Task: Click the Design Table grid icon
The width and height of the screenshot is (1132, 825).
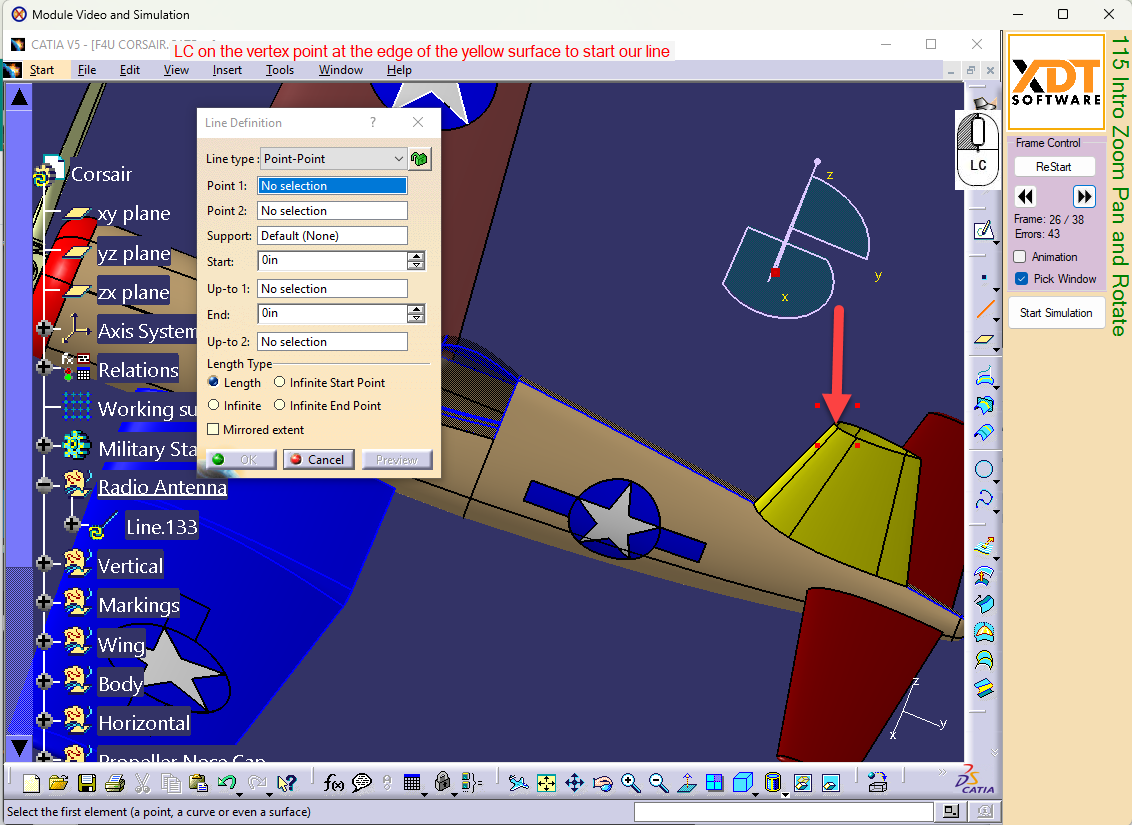Action: 412,783
